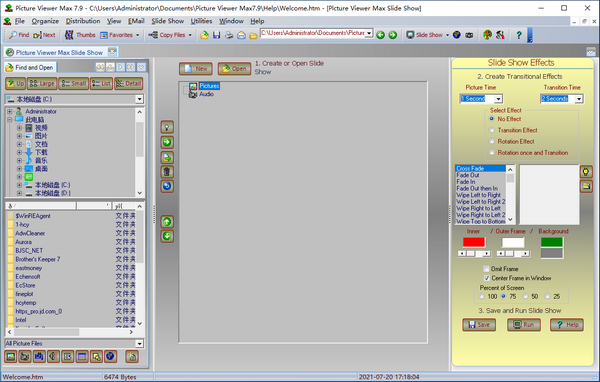Click the green move down arrow icon
Screen dimensions: 600x382
[167, 236]
